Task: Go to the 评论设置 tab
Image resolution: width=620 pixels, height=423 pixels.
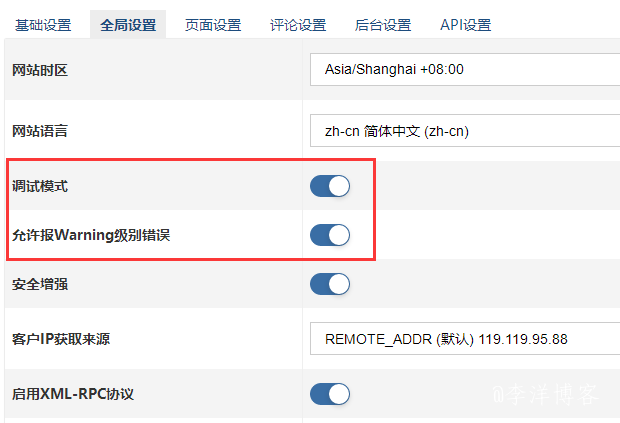Action: tap(298, 24)
